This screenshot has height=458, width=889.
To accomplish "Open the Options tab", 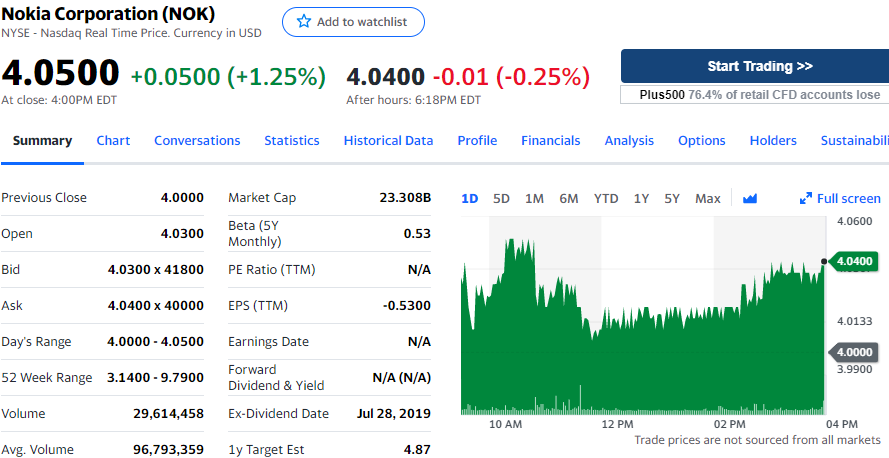I will 702,141.
